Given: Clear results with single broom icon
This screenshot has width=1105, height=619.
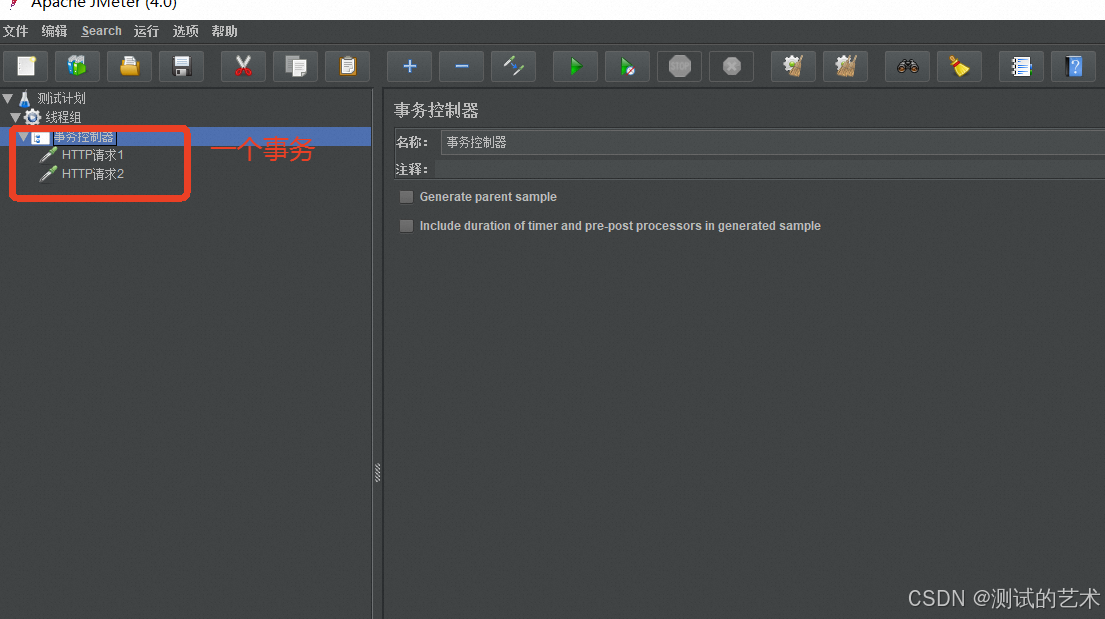Looking at the screenshot, I should tap(794, 66).
